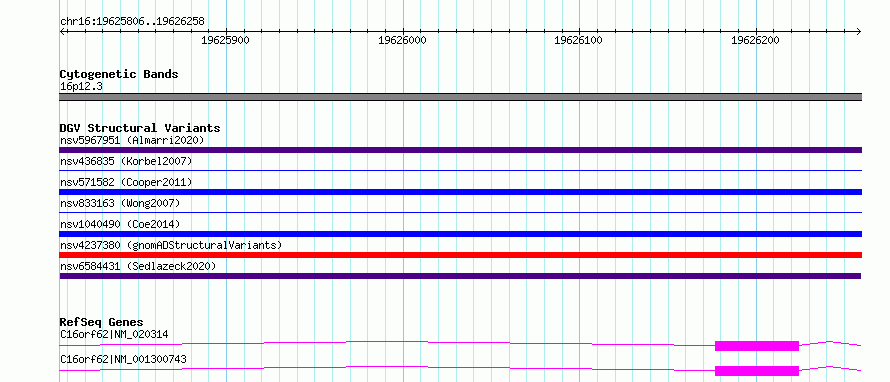890x382 pixels.
Task: Open transcript C16orf62|NM_020314 label
Action: click(x=114, y=334)
